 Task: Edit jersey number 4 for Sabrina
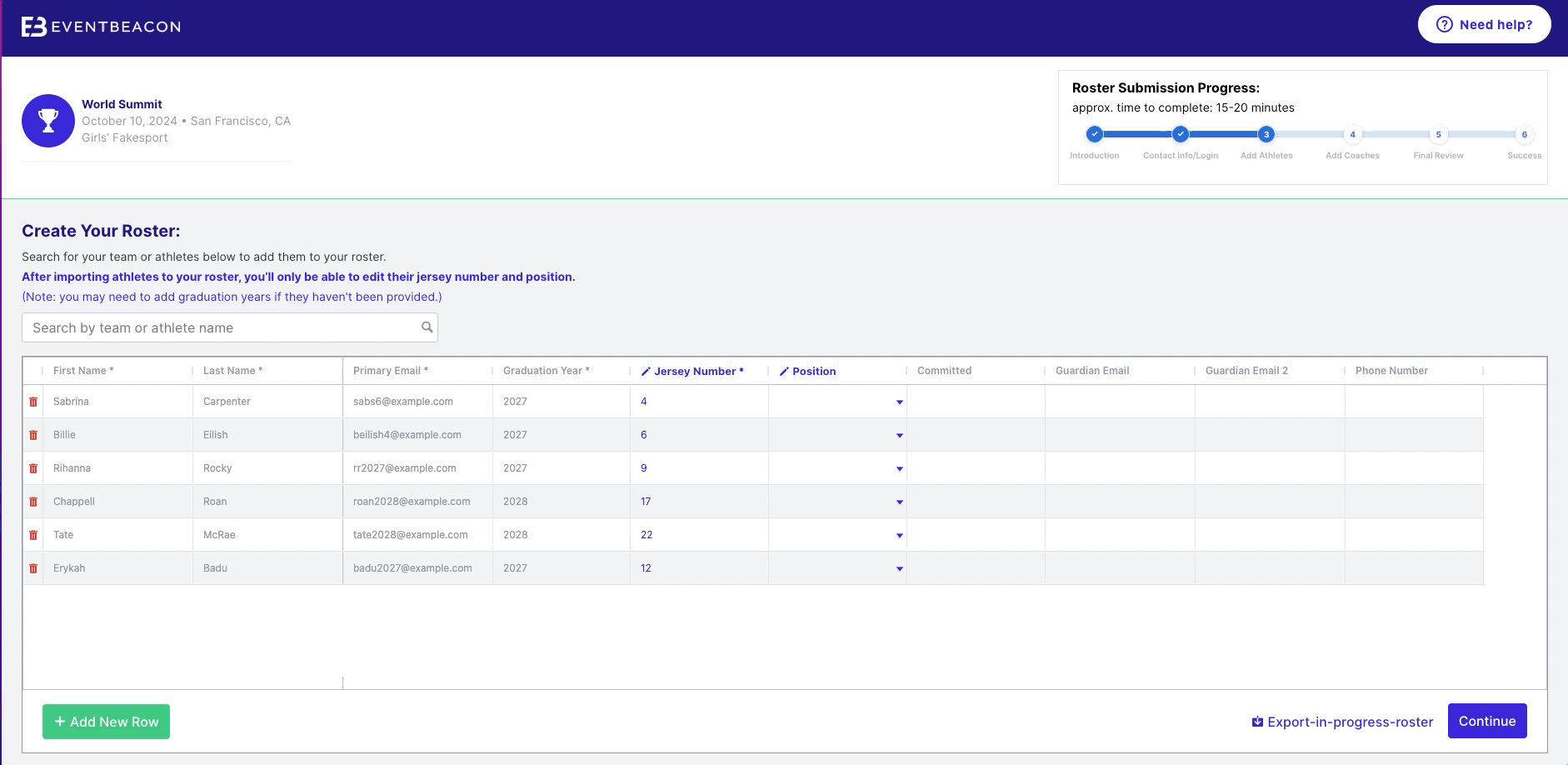pos(699,402)
